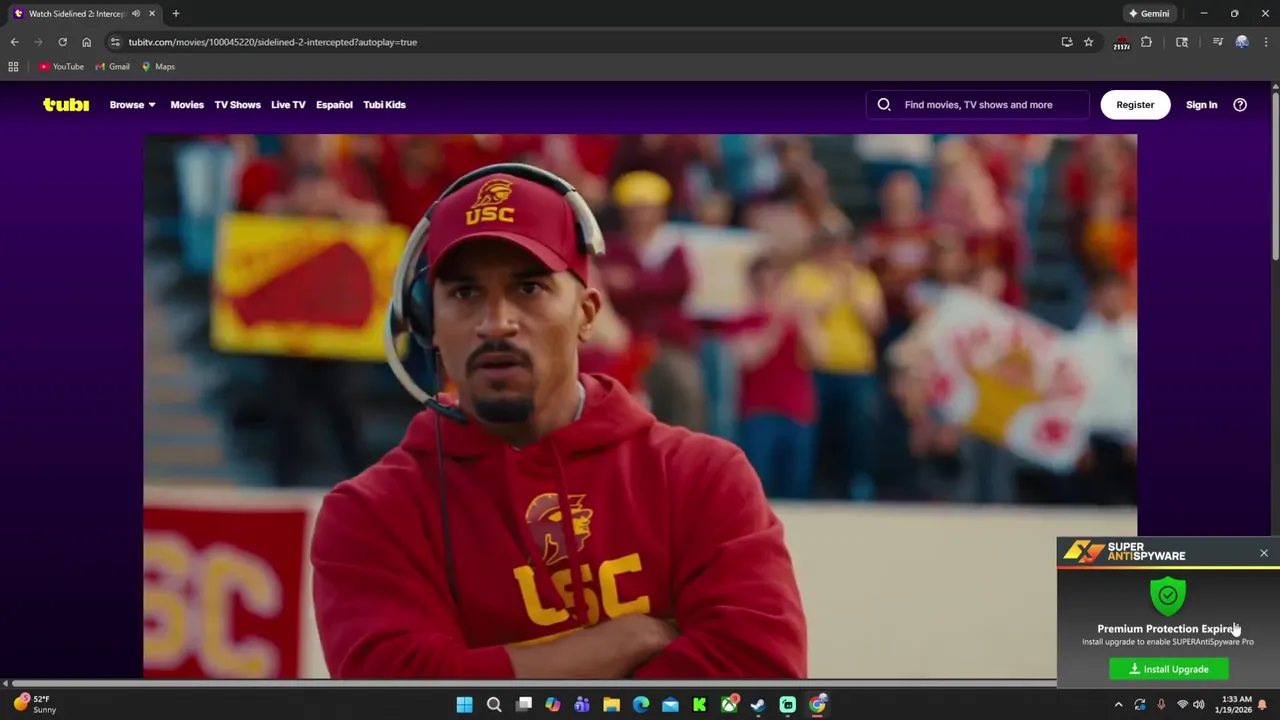
Task: Close the SUPERAntiSpyware popup
Action: [x=1263, y=553]
